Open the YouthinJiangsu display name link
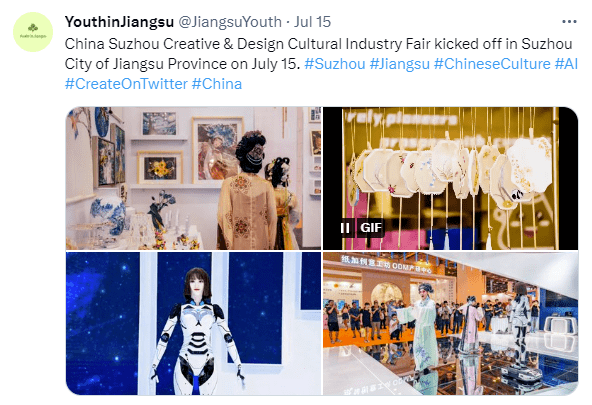This screenshot has width=592, height=405. (x=119, y=22)
